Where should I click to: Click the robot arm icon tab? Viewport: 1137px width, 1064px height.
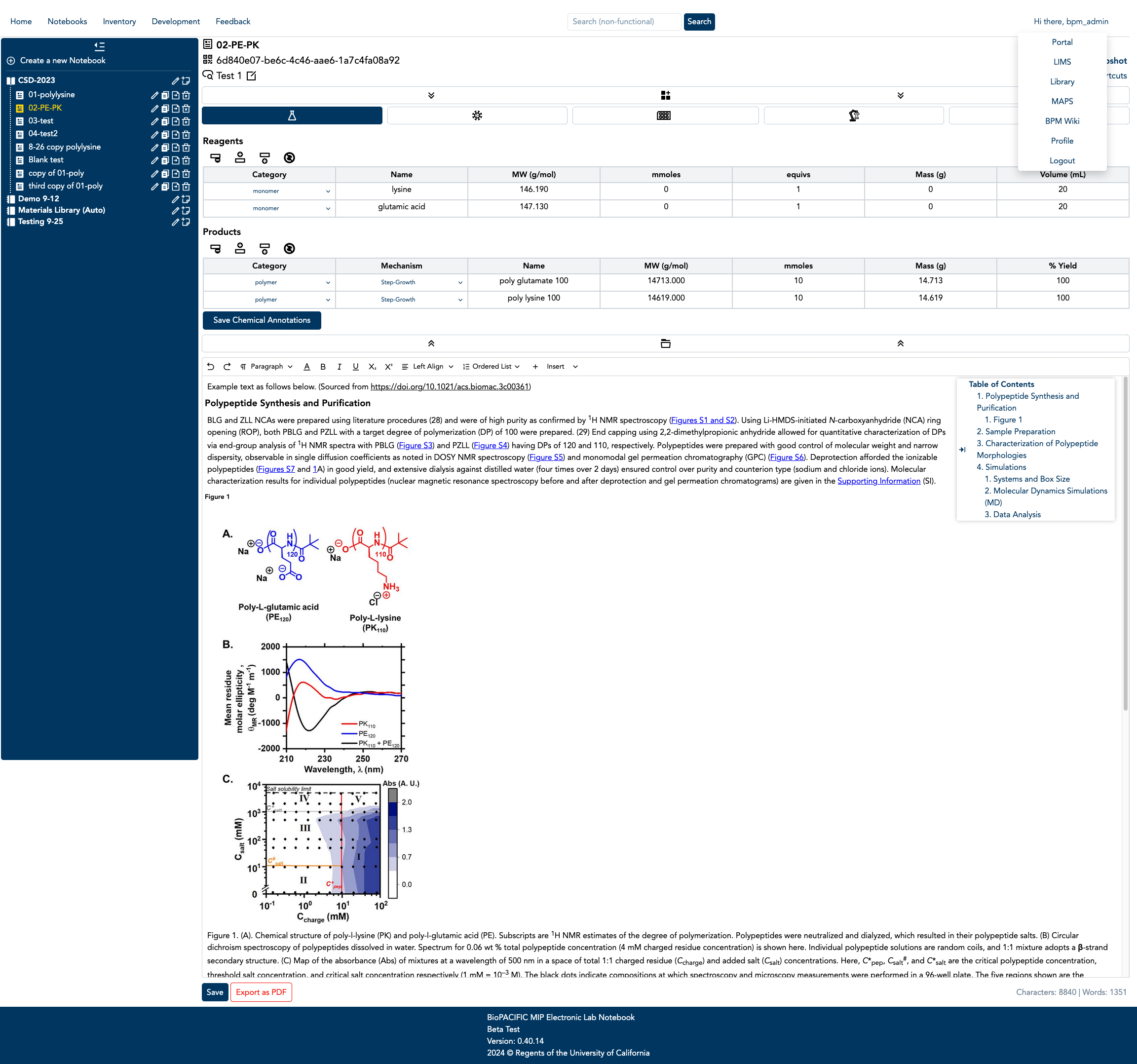[x=853, y=115]
